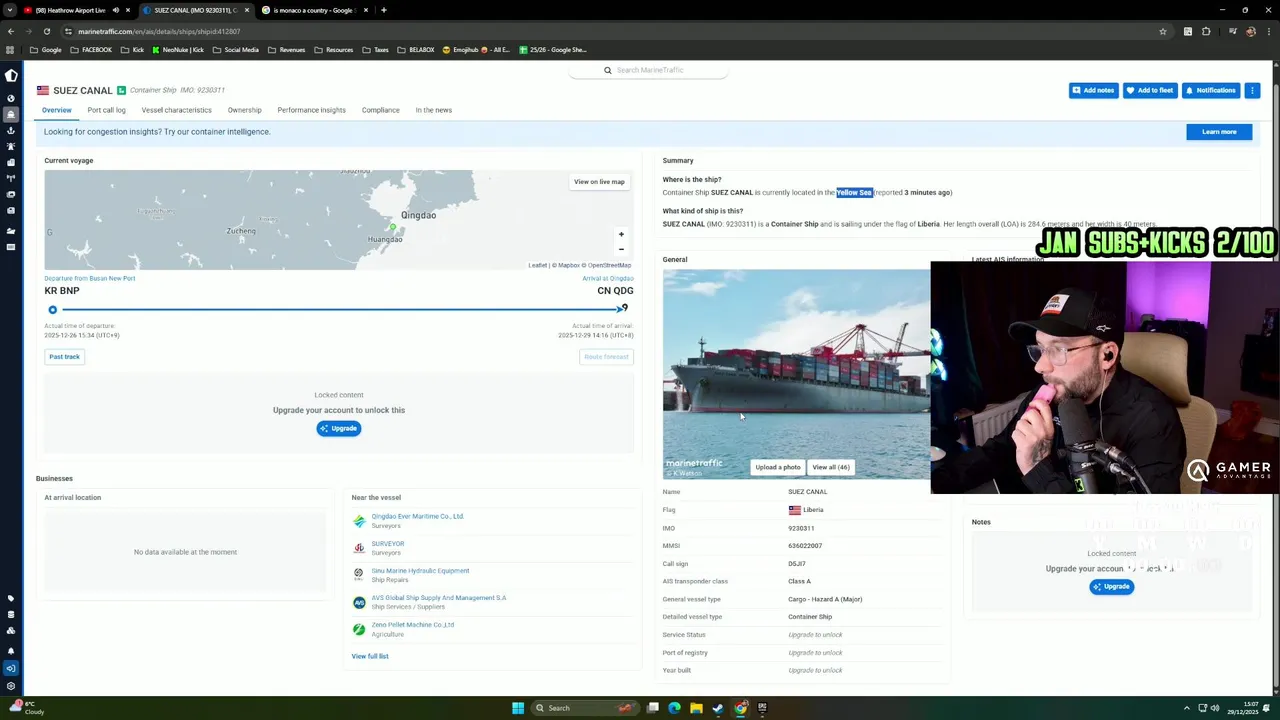Click the SUEZ CANAL ship photo
This screenshot has width=1280, height=720.
[796, 374]
